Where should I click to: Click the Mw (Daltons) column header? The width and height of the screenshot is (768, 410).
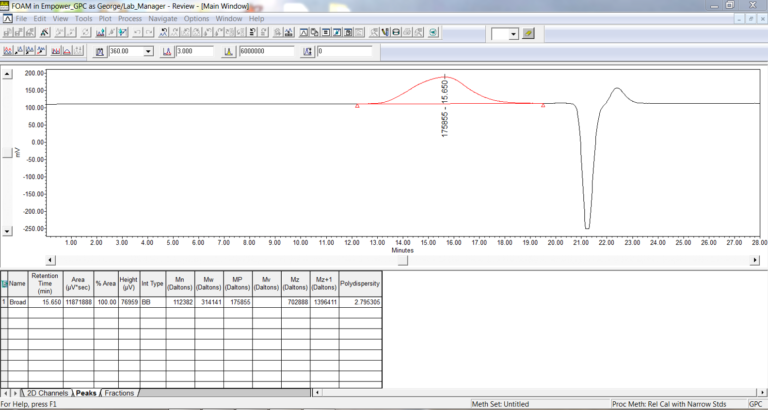tap(209, 284)
